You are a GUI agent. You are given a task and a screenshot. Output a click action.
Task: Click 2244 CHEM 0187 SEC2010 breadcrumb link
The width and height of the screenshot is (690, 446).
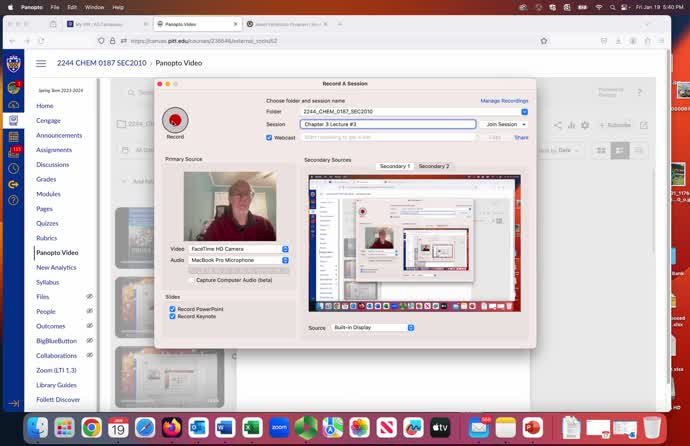pos(102,63)
